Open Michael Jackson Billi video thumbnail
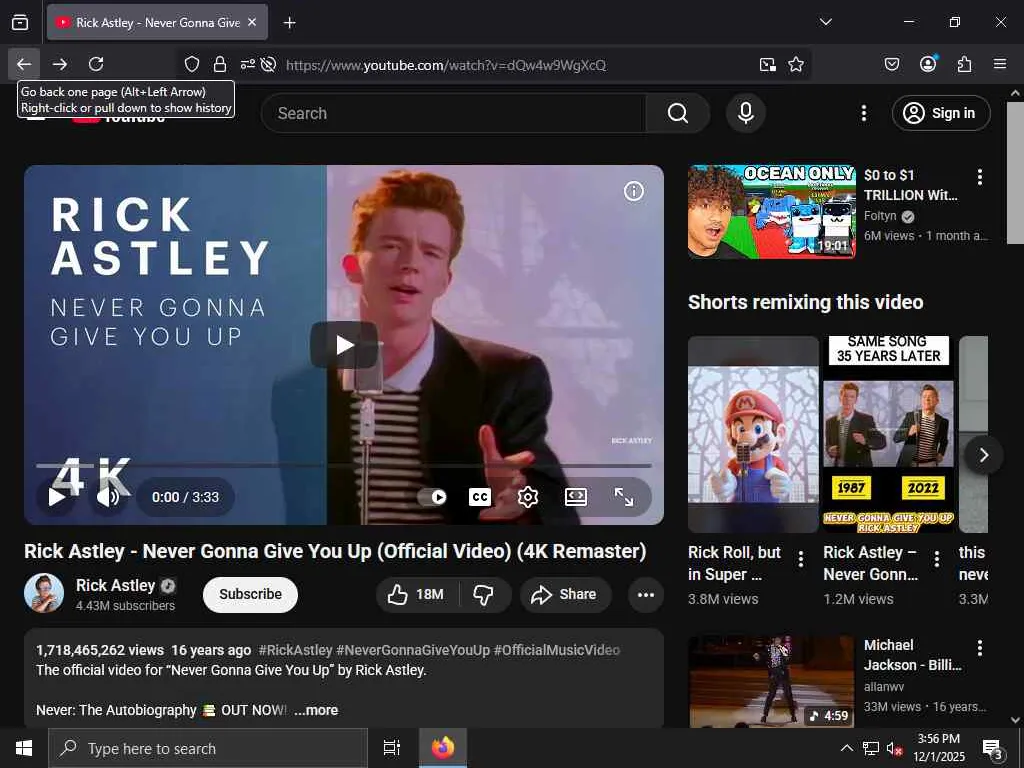 [x=771, y=681]
